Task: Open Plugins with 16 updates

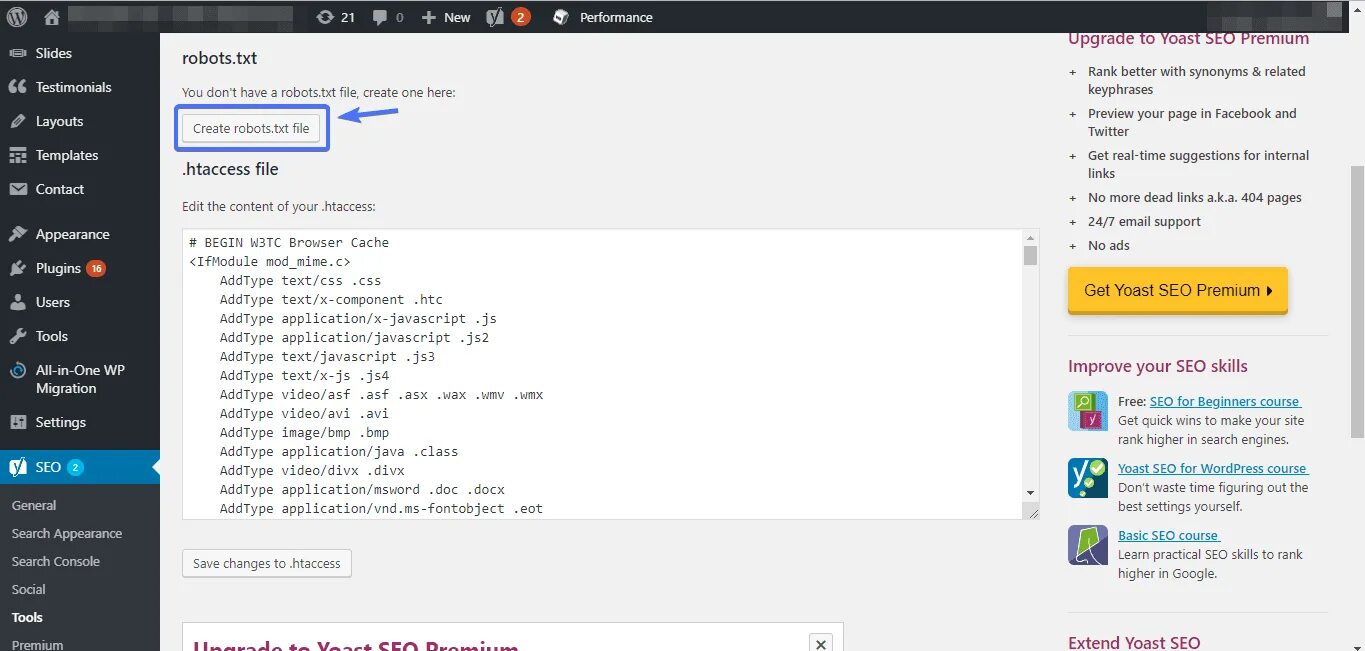Action: (x=70, y=268)
